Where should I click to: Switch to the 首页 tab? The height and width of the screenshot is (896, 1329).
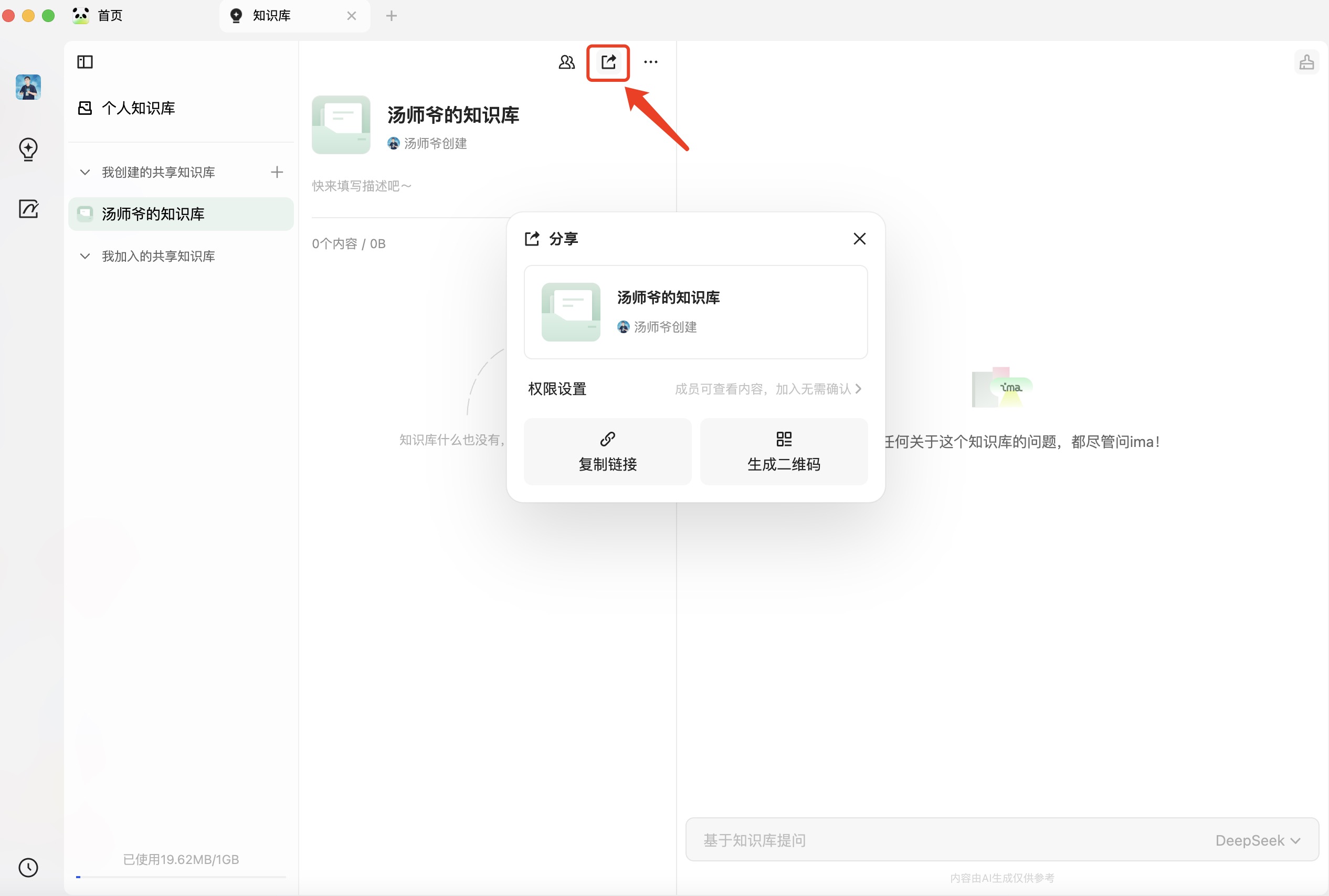(x=110, y=15)
